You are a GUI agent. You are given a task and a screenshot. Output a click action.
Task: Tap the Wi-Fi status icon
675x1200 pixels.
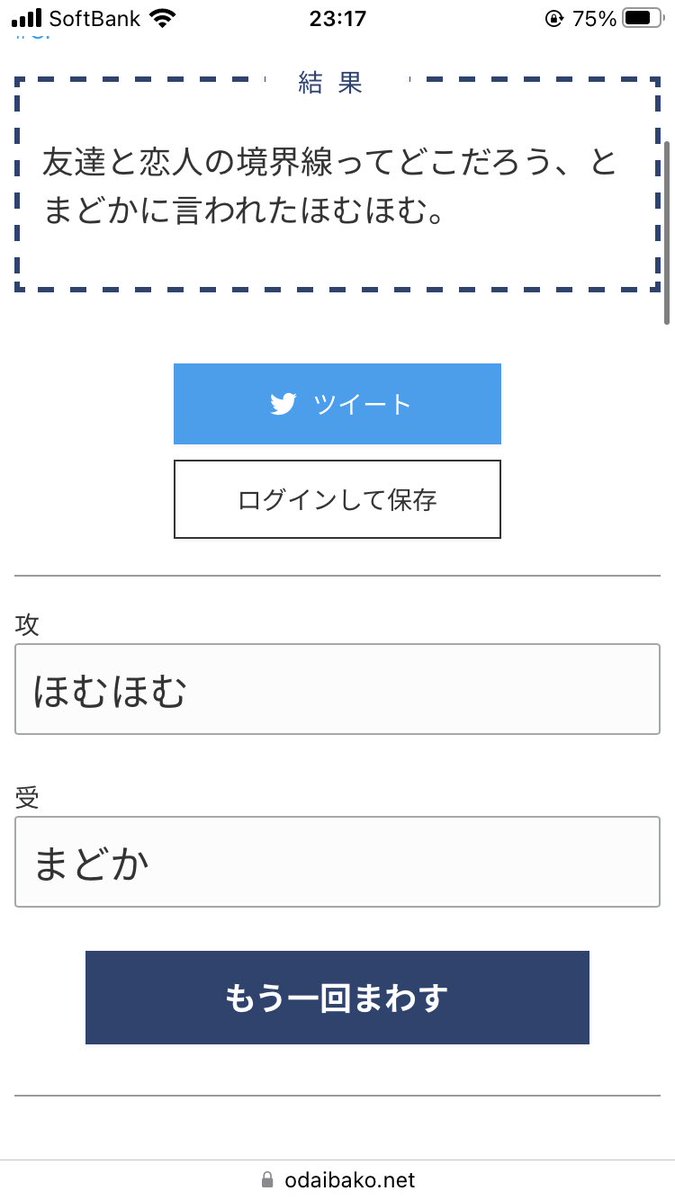(x=161, y=18)
